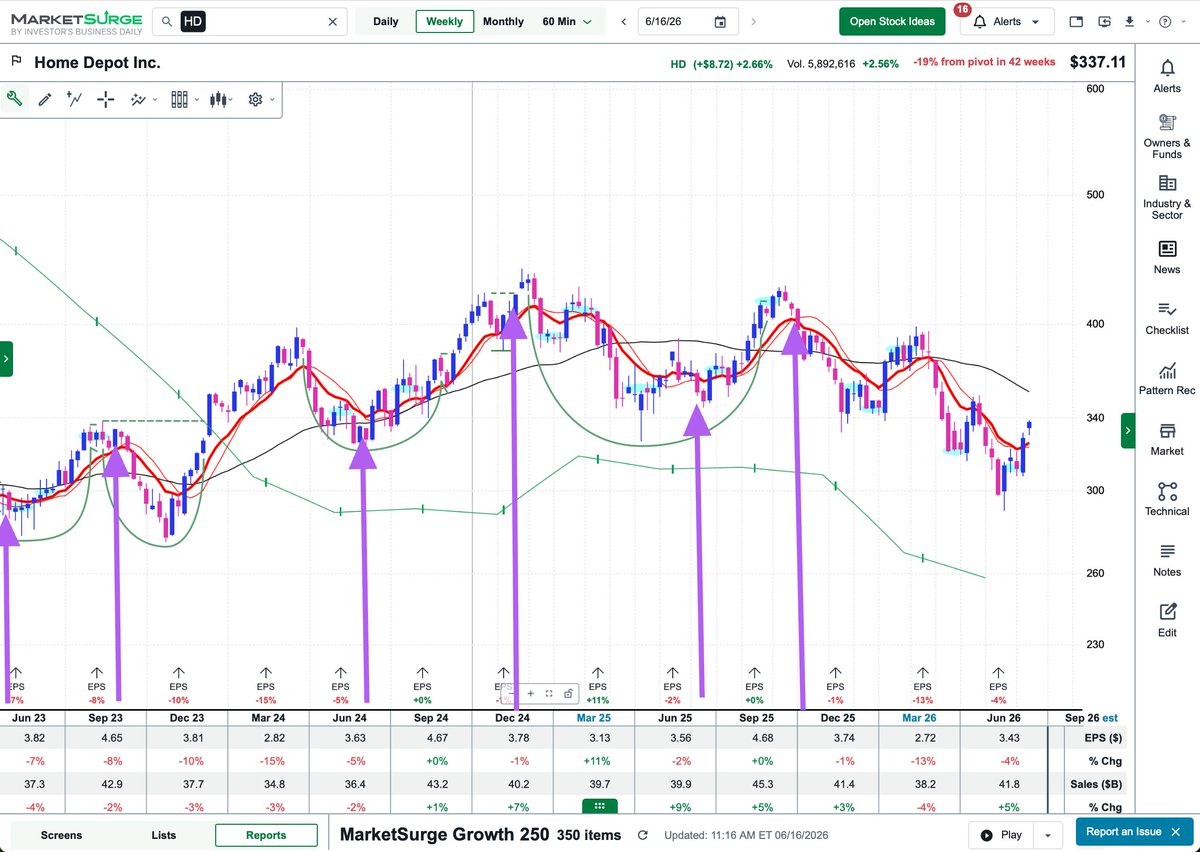Expand data columns dropdown arrow
1200x852 pixels.
[195, 100]
